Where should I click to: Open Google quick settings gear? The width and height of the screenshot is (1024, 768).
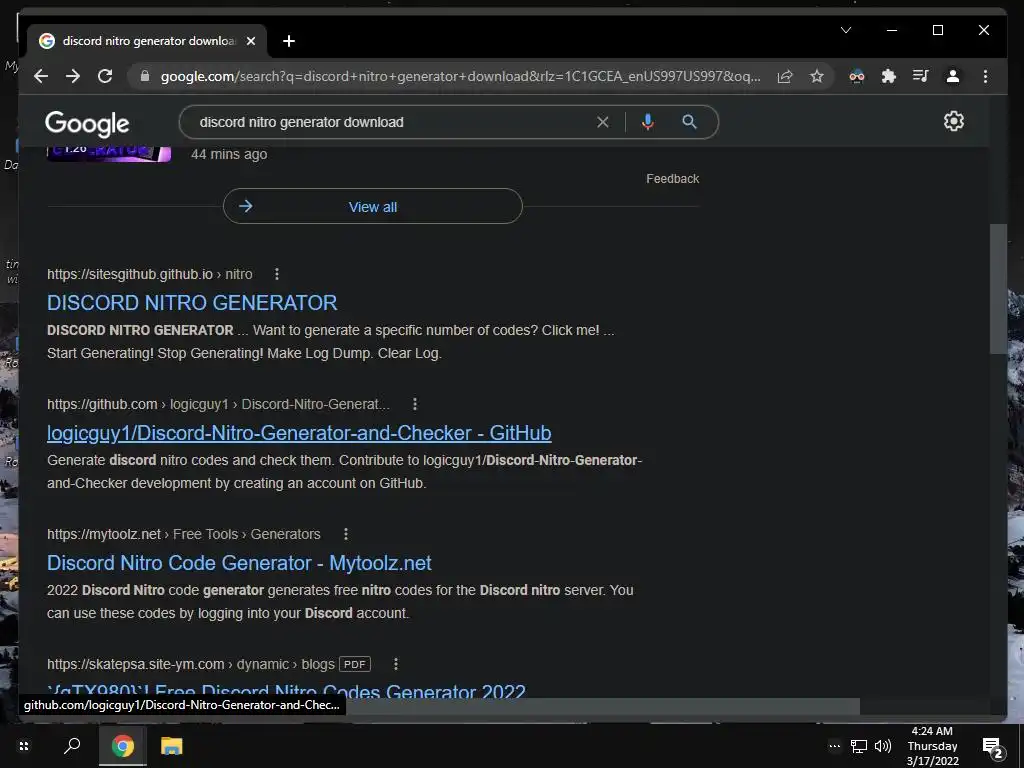point(953,121)
